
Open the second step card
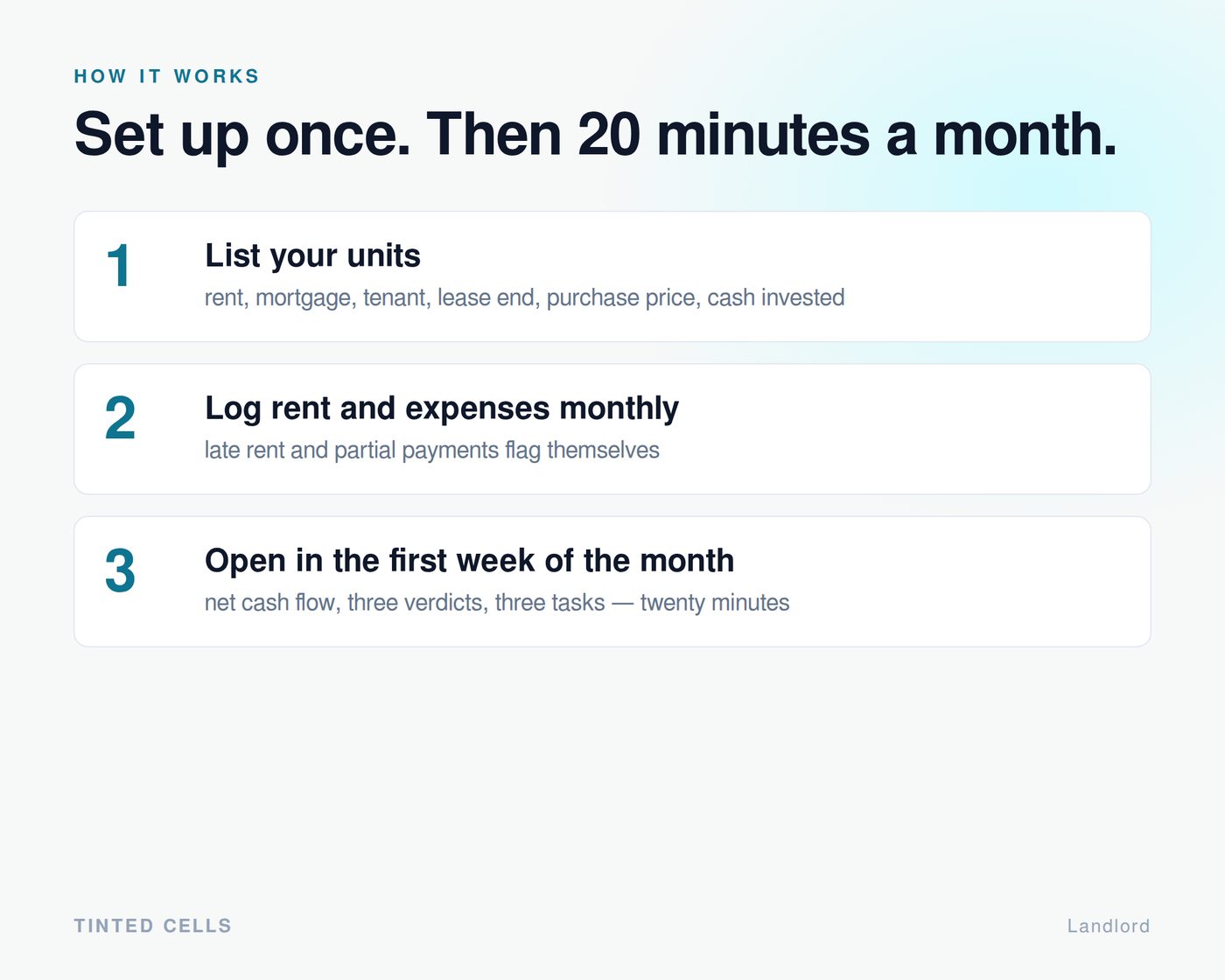click(x=612, y=429)
